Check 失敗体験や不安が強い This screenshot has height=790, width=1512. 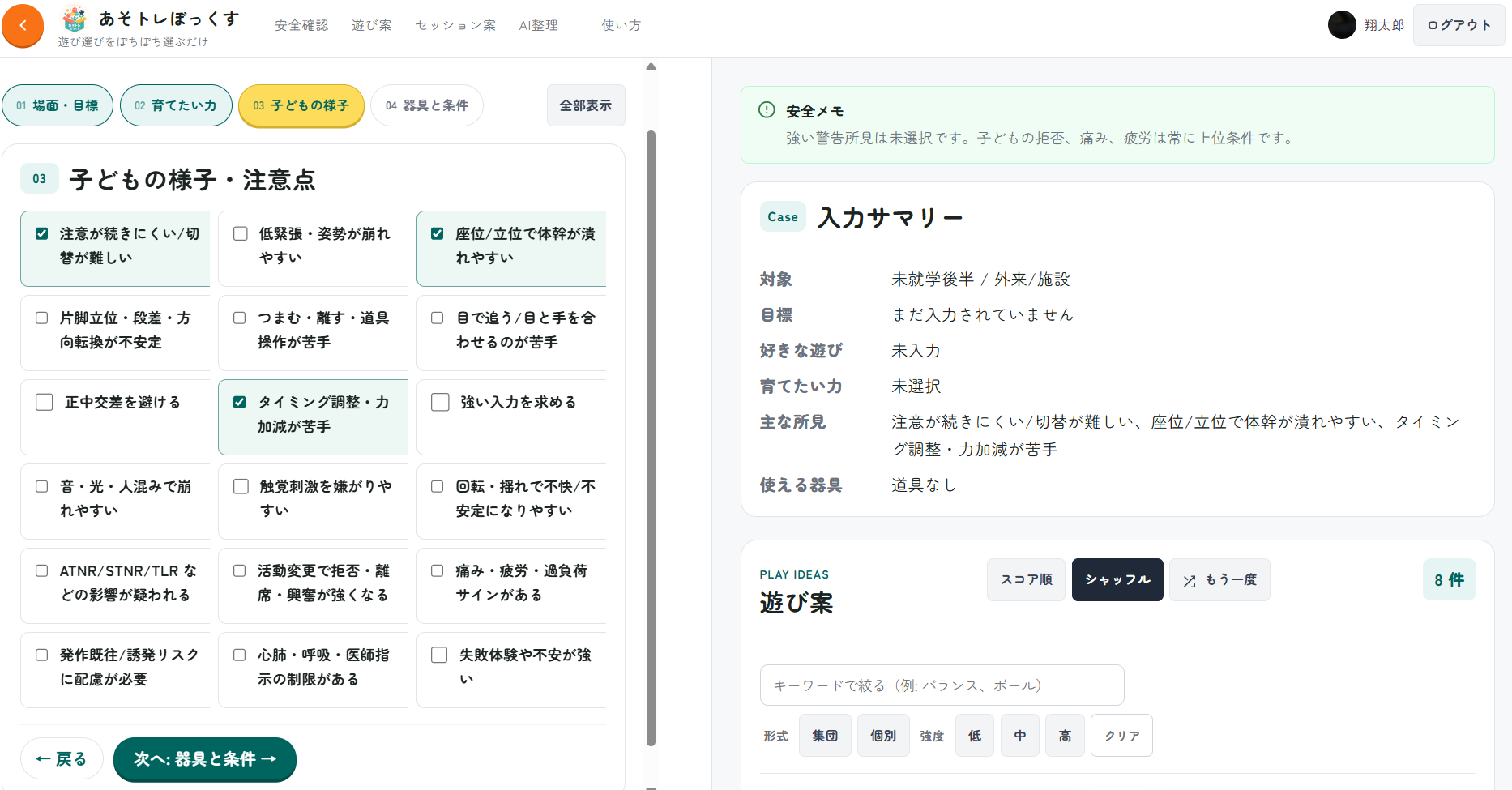[x=440, y=655]
